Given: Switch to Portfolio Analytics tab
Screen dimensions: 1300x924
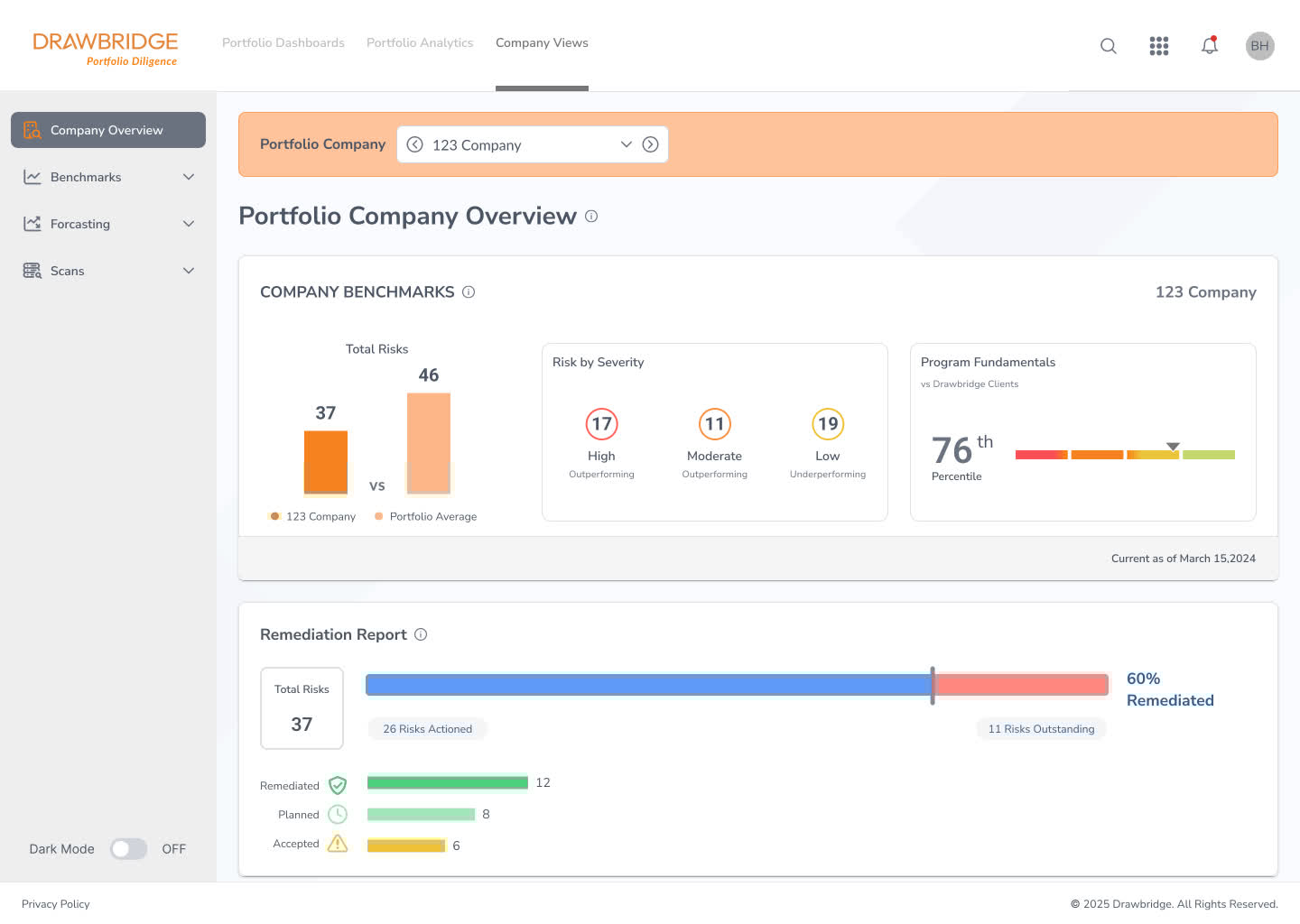Looking at the screenshot, I should tap(420, 43).
